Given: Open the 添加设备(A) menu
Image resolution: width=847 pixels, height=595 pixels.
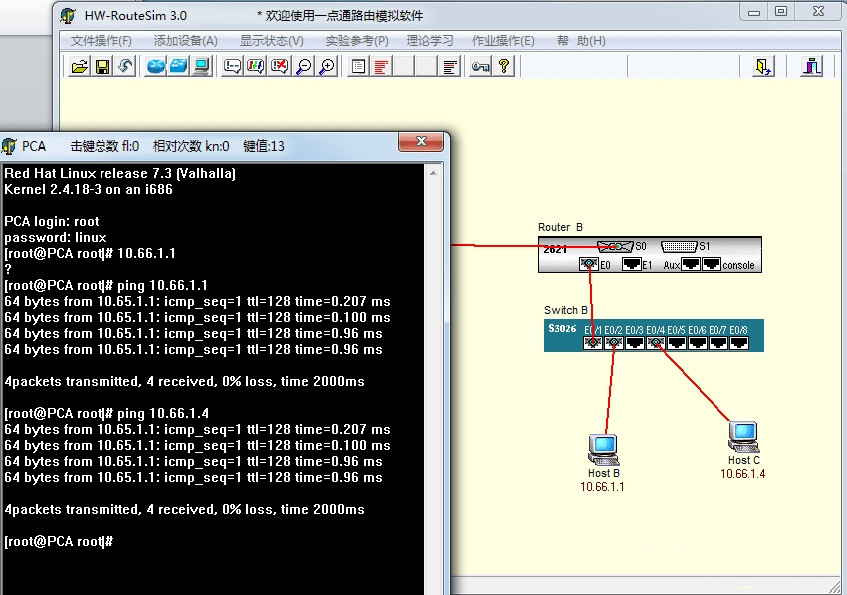Looking at the screenshot, I should coord(185,41).
